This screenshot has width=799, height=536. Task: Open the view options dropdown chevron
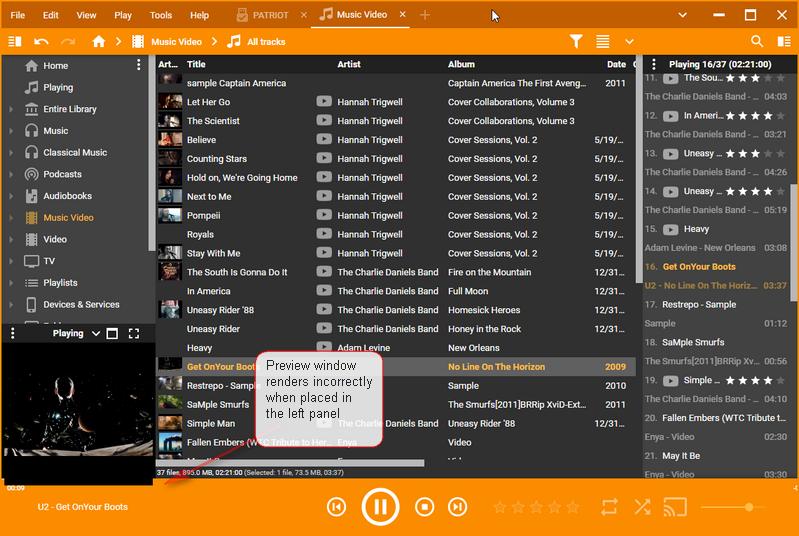[x=629, y=42]
